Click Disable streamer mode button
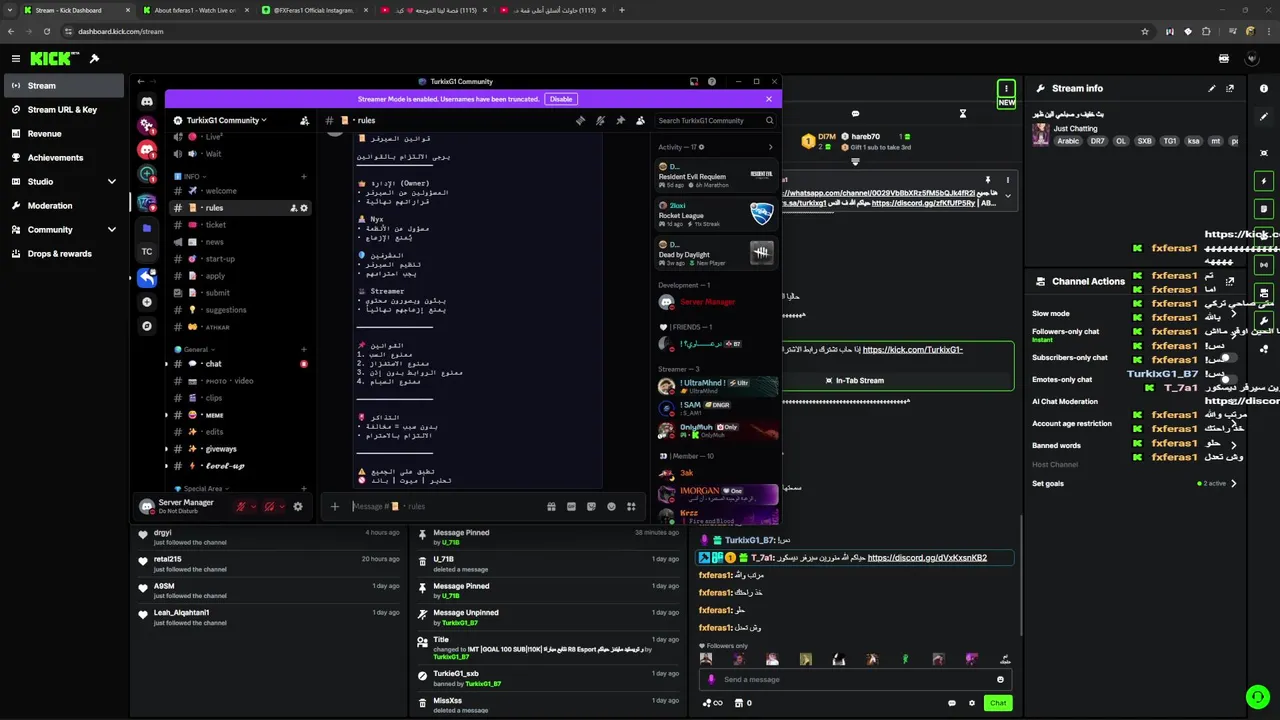This screenshot has height=720, width=1280. 561,99
